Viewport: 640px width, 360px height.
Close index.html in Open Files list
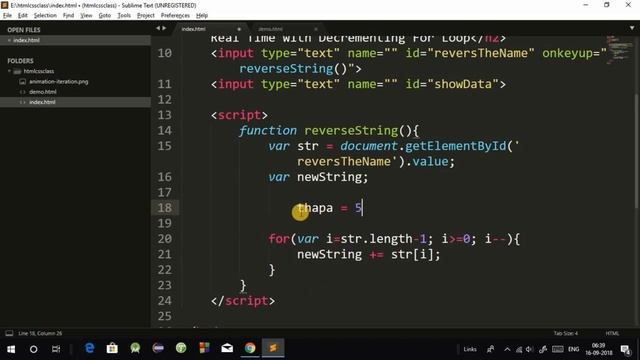[9, 40]
